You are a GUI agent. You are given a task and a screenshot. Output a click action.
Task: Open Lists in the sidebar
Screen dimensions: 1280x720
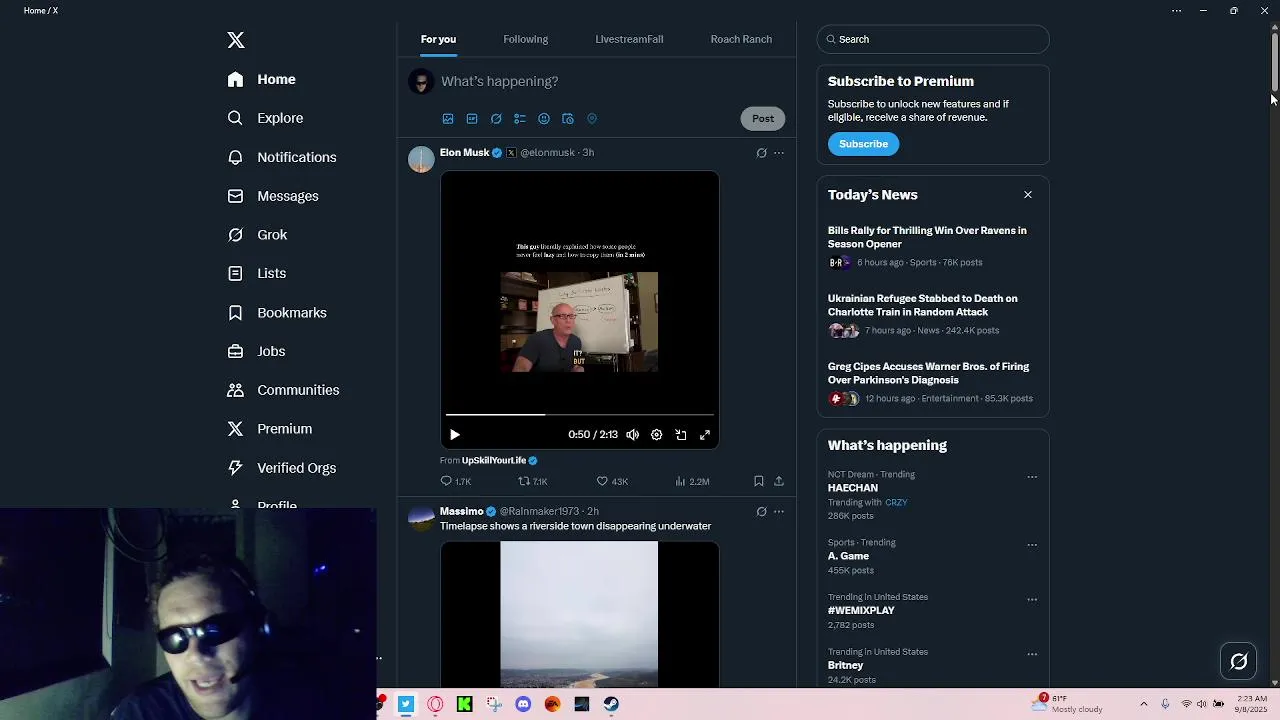pyautogui.click(x=256, y=273)
